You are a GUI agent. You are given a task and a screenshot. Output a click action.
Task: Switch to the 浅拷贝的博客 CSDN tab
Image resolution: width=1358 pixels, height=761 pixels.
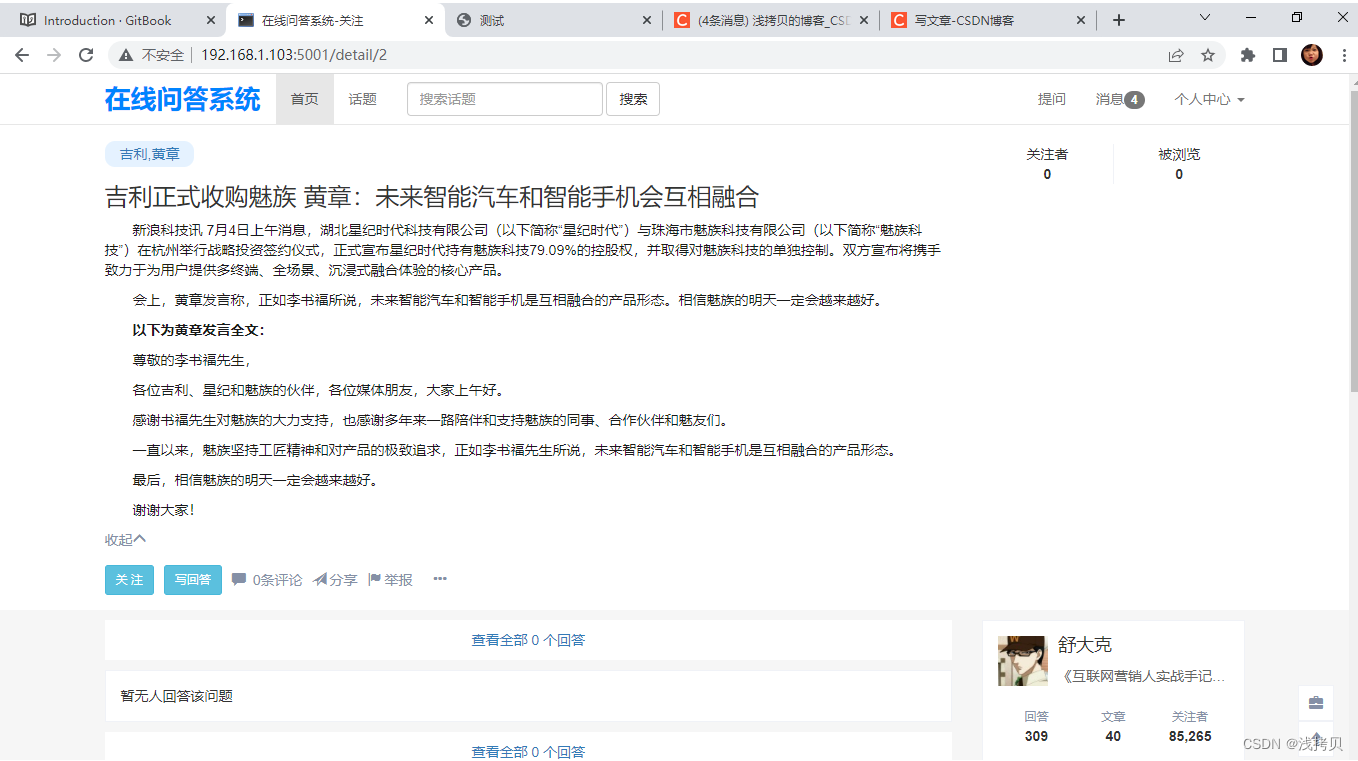pos(770,20)
